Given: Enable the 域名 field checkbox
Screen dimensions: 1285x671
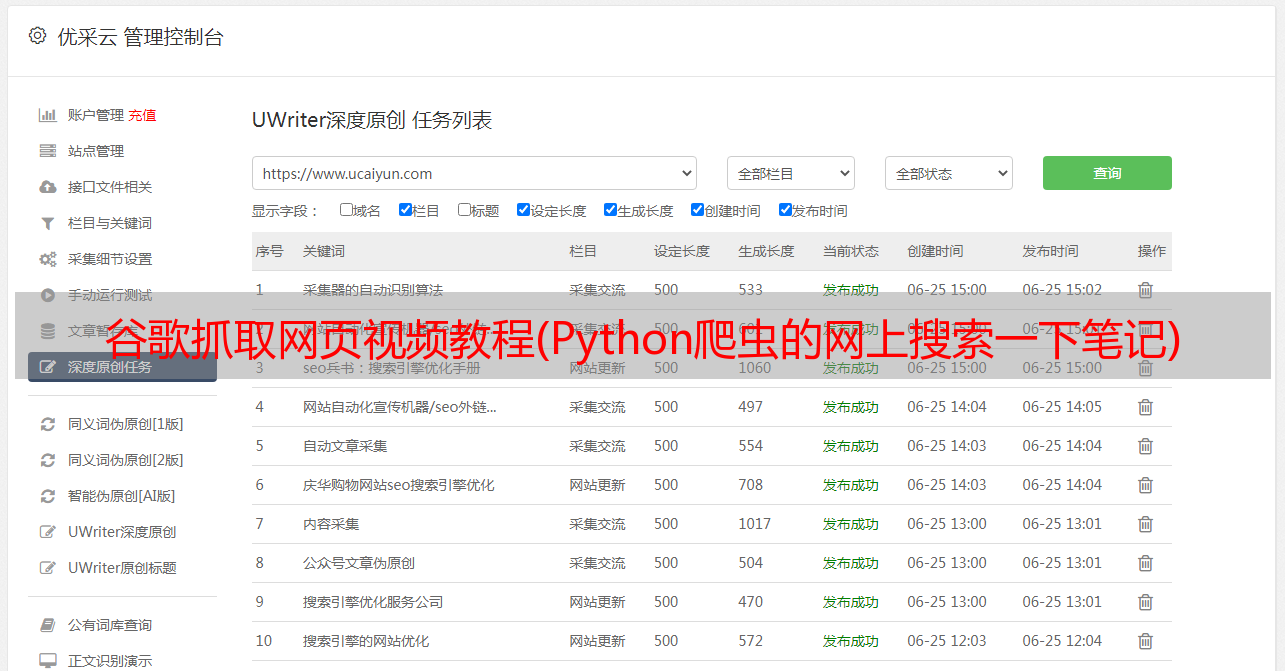Looking at the screenshot, I should pyautogui.click(x=346, y=210).
